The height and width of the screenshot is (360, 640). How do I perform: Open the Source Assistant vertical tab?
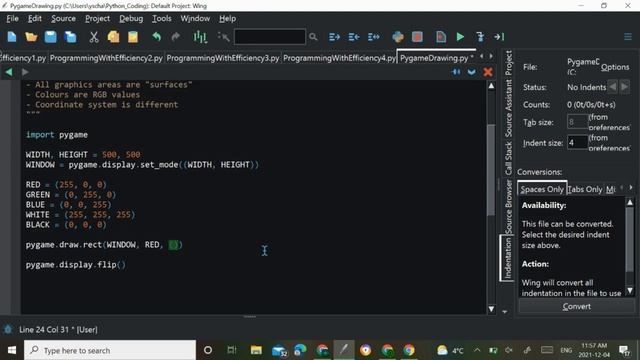pyautogui.click(x=508, y=108)
